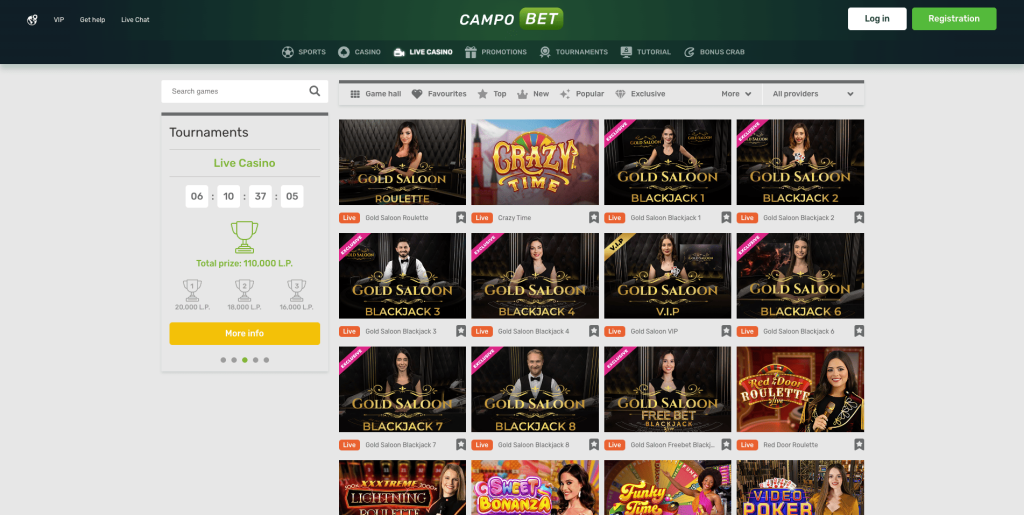This screenshot has width=1024, height=515.
Task: Open Video Poker game thumbnail
Action: click(800, 488)
